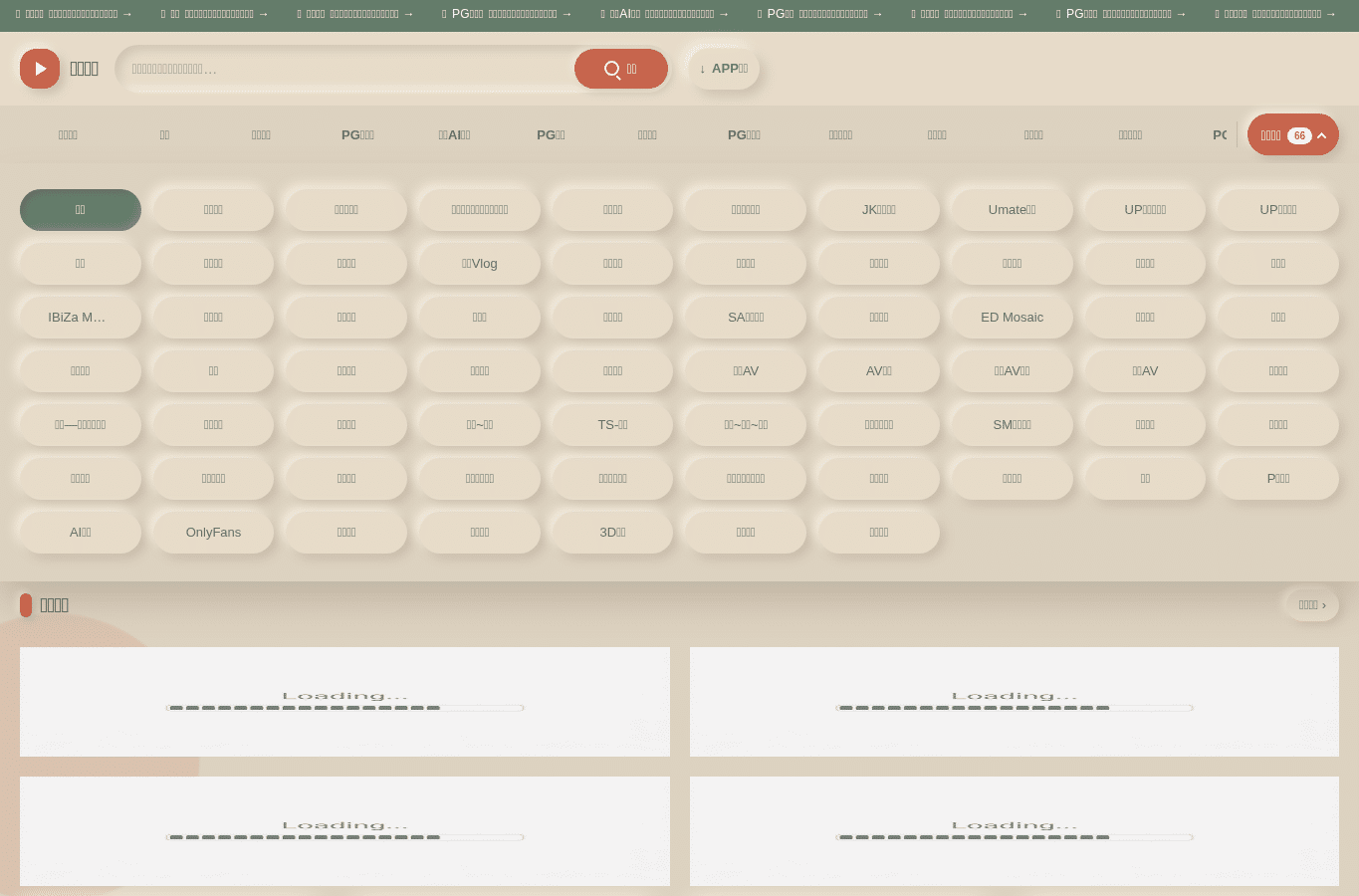The image size is (1359, 896).
Task: Open the top-right loading video thumbnail
Action: tap(1015, 702)
